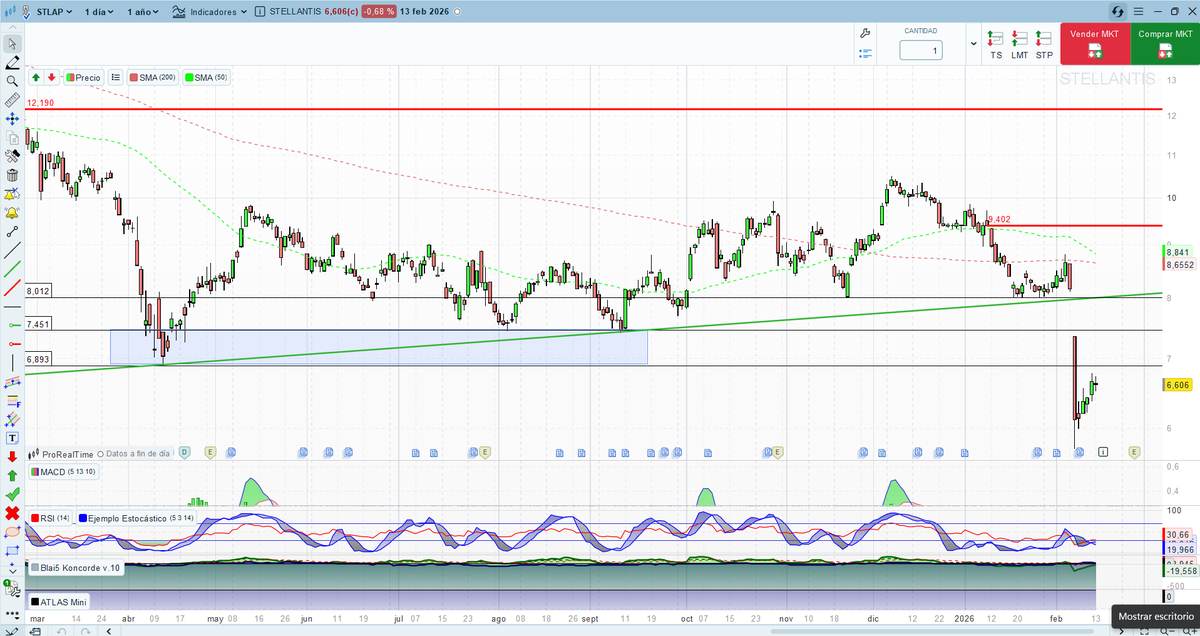Activate the magnifier zoom tool

point(12,81)
